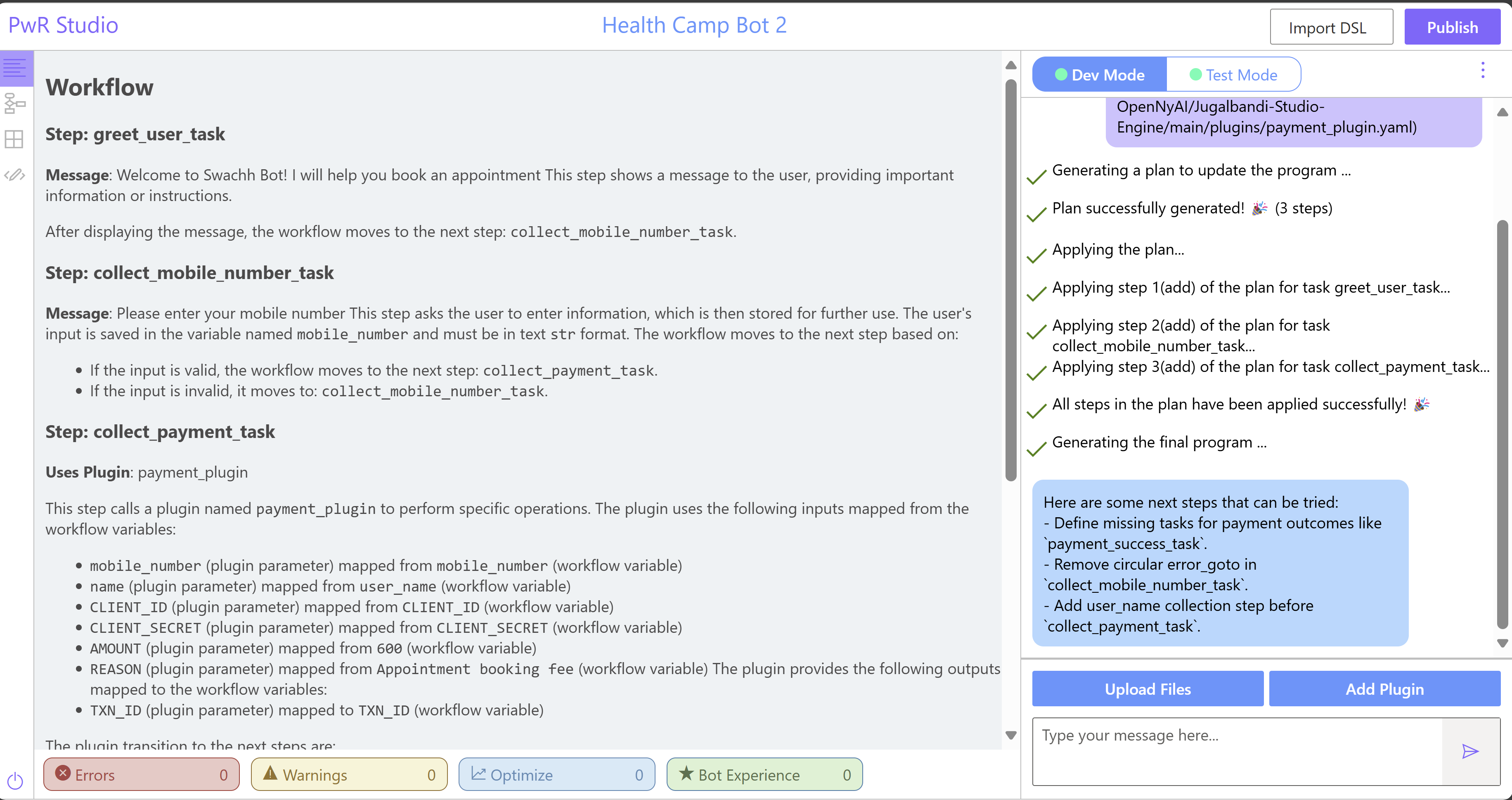Click the Publish button
Screen dimensions: 1512x800
tap(1452, 28)
